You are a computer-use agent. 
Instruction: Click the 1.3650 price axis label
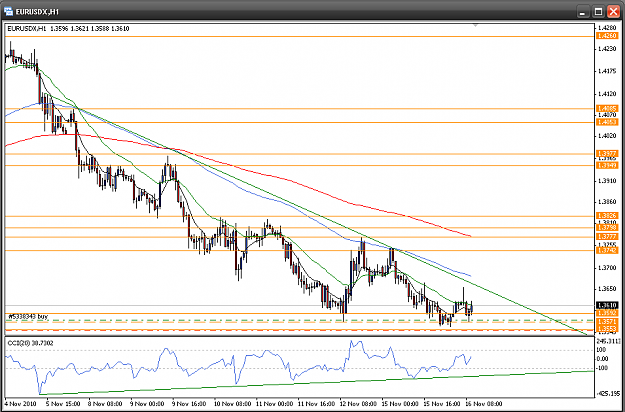click(x=607, y=288)
